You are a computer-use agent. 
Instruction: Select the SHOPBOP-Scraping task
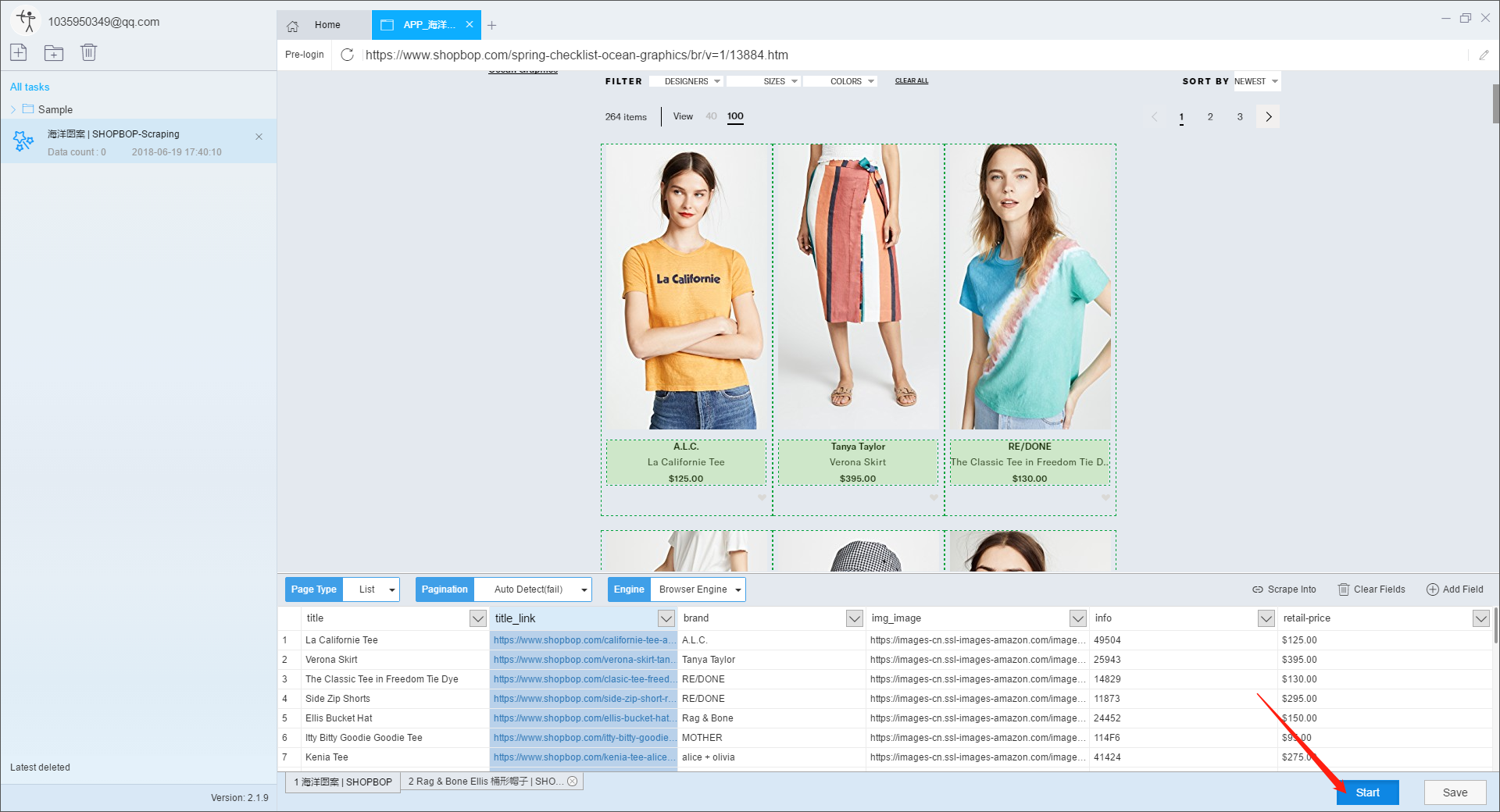coord(138,141)
